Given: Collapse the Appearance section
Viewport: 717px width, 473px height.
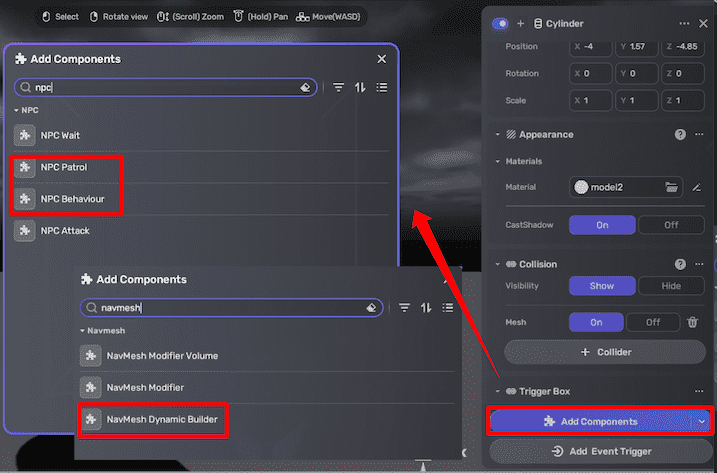Looking at the screenshot, I should (498, 134).
